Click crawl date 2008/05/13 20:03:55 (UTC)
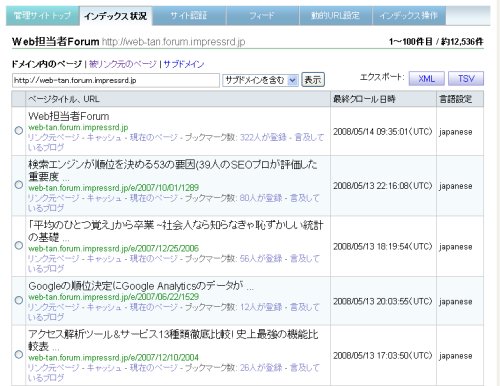500x386 pixels. coord(383,301)
